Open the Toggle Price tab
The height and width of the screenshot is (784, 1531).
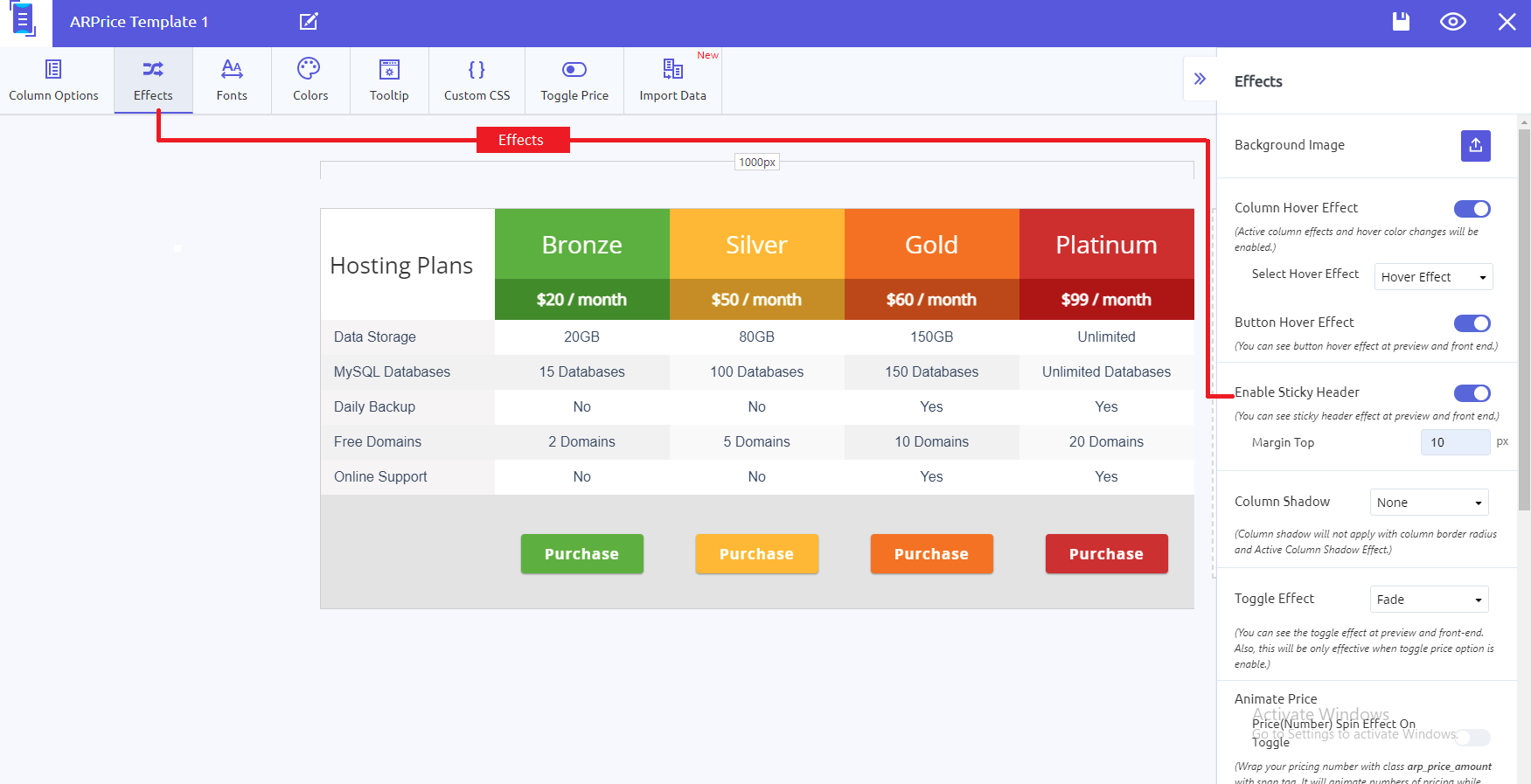(x=574, y=80)
